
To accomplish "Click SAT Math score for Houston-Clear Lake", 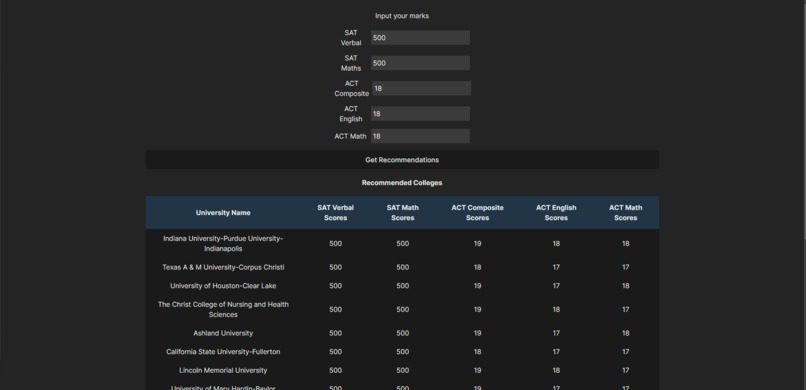I will (x=402, y=286).
